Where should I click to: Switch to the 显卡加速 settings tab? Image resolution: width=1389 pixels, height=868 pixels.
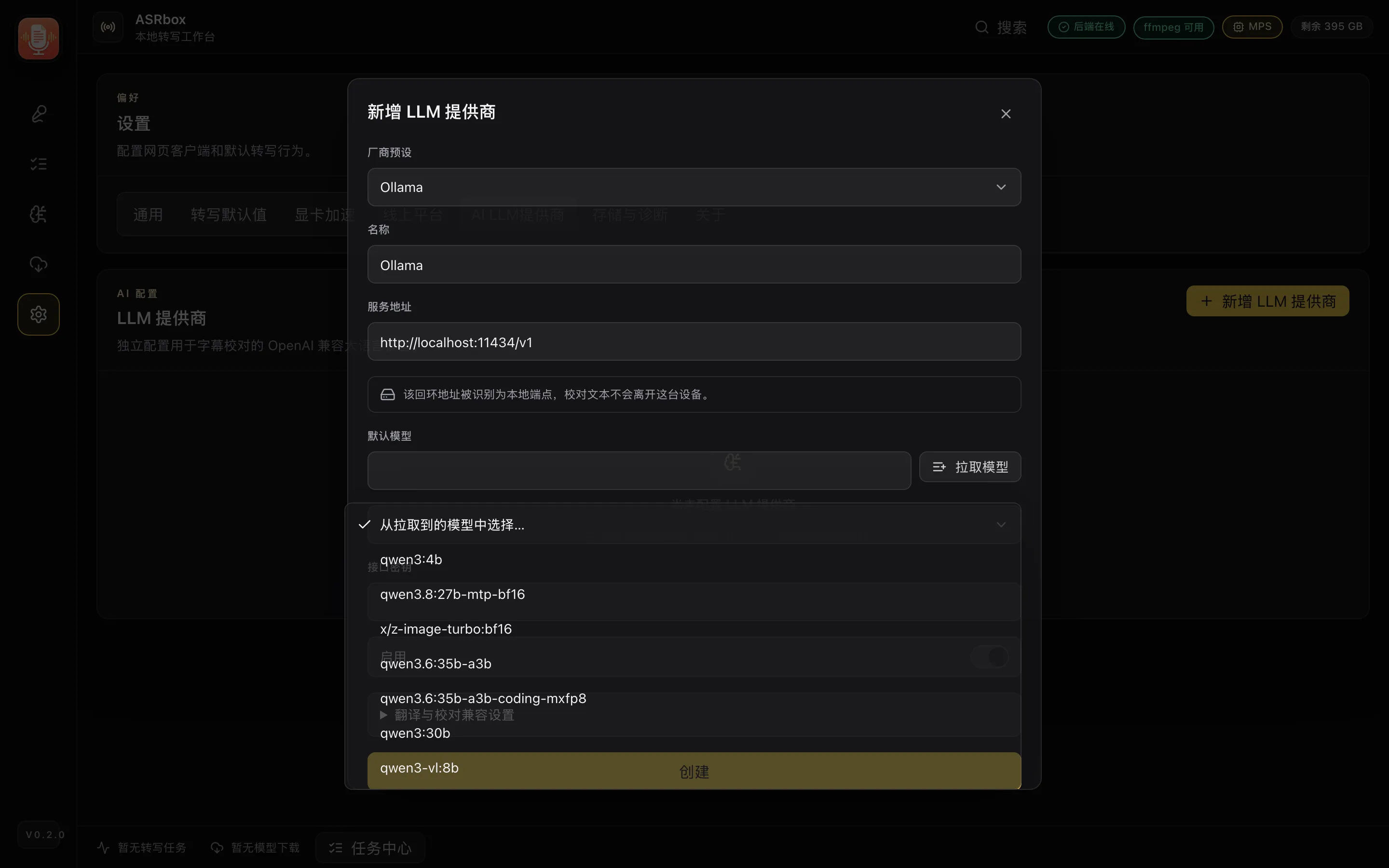325,215
